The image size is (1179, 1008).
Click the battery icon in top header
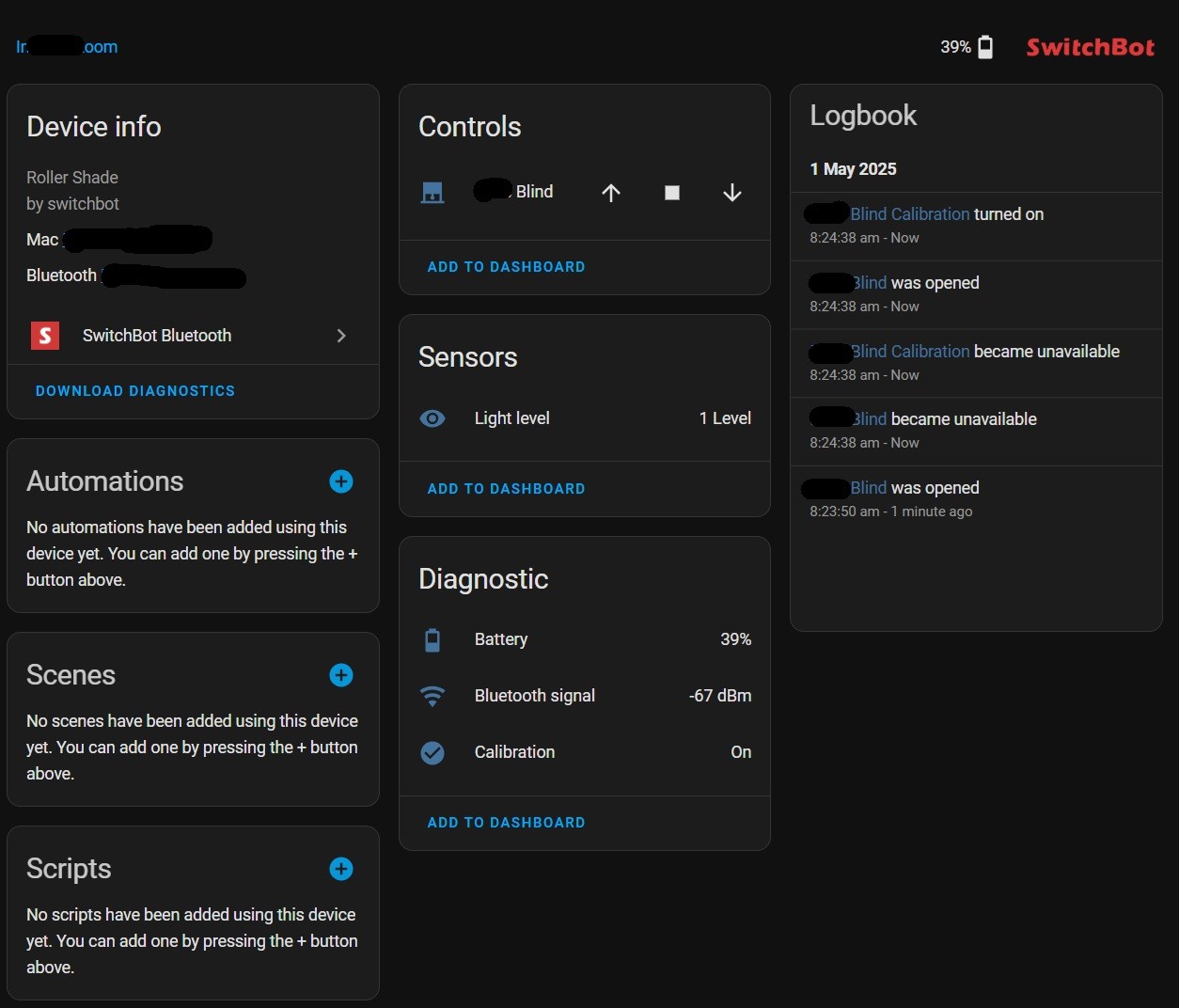pos(985,47)
